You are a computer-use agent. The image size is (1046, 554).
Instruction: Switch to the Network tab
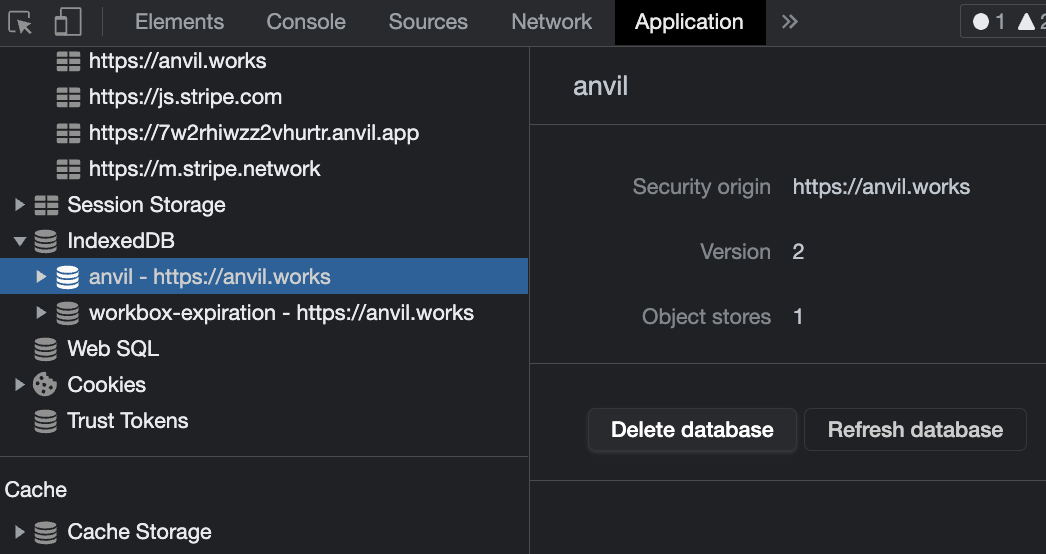pos(551,22)
